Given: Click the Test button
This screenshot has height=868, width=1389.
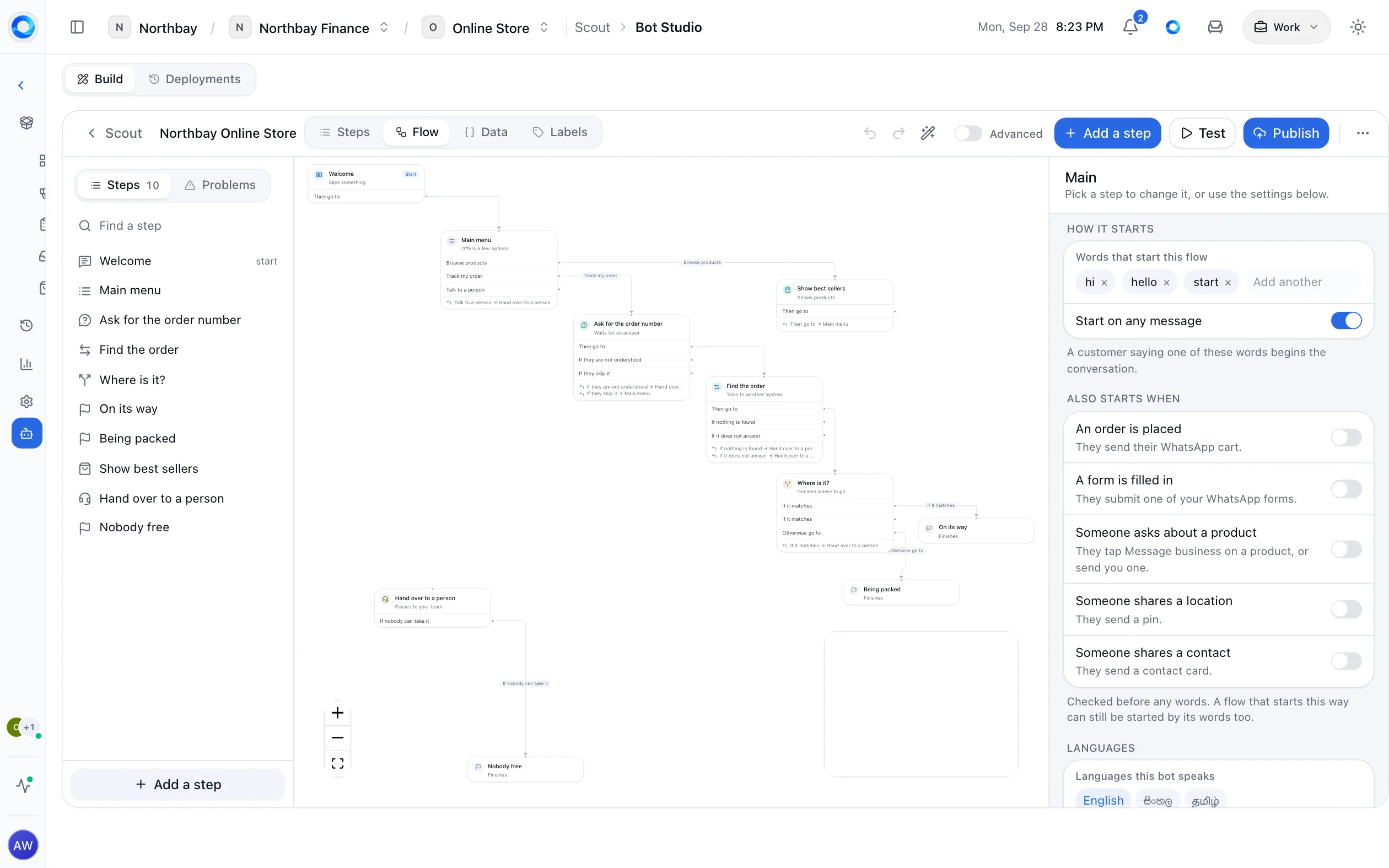Looking at the screenshot, I should pyautogui.click(x=1203, y=133).
